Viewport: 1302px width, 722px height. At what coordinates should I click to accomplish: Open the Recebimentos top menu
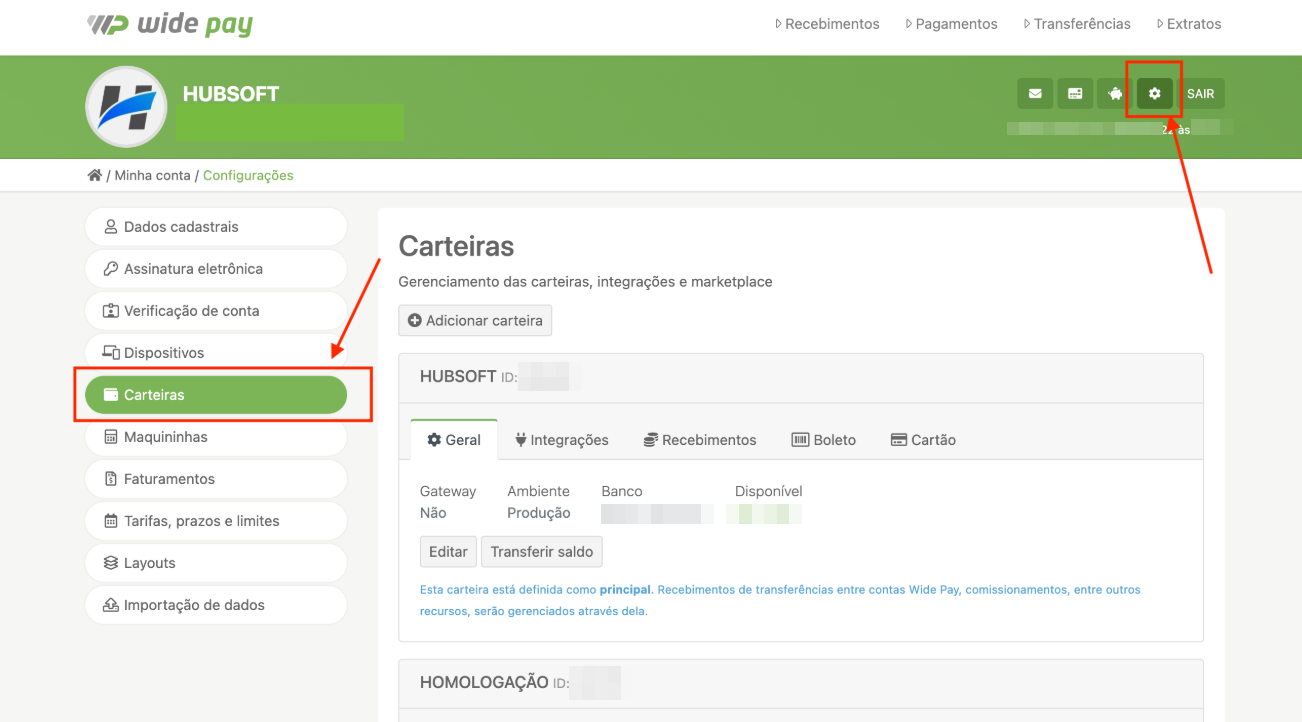click(827, 24)
